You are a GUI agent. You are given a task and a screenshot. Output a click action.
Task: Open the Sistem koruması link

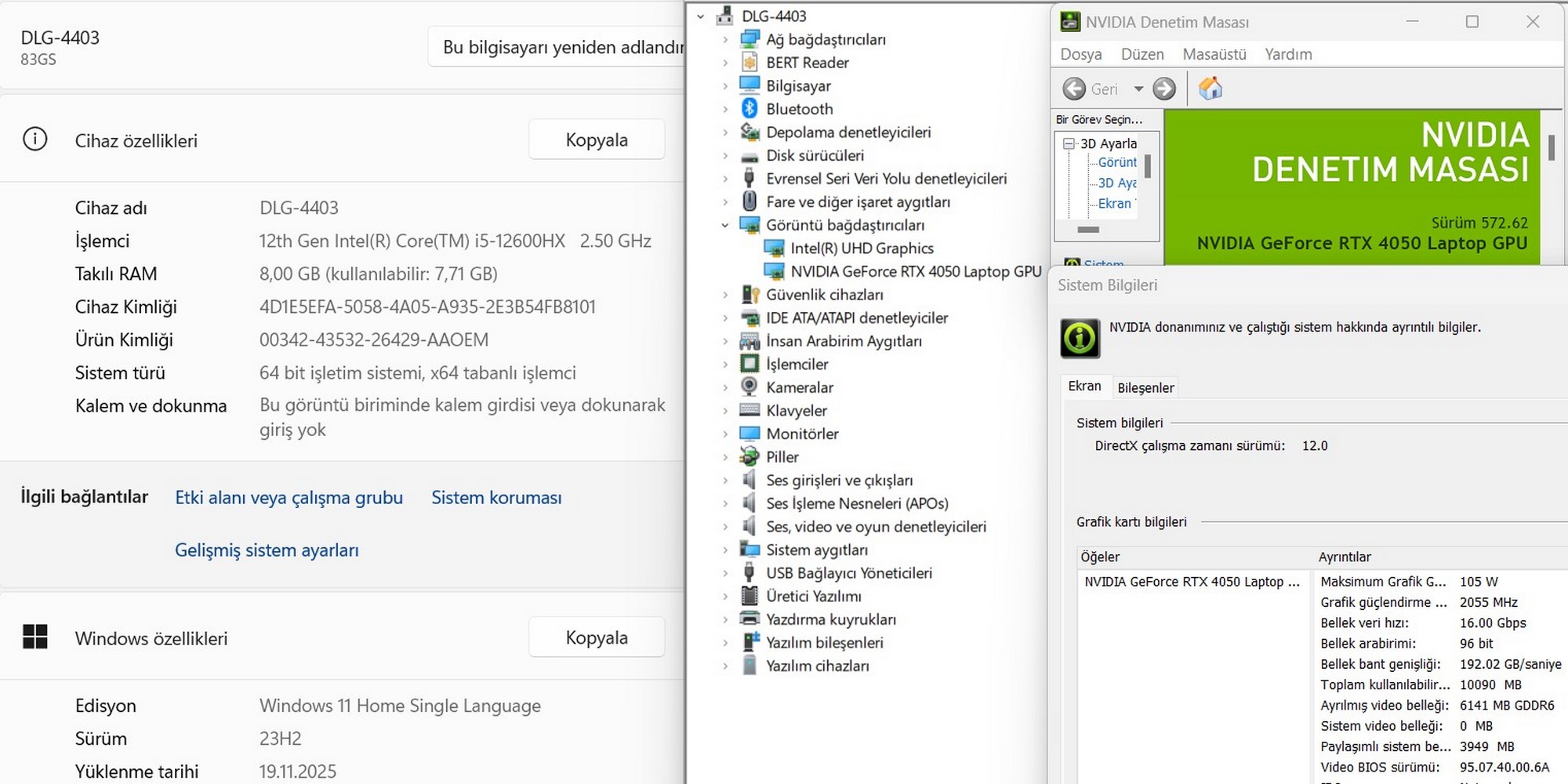point(496,498)
